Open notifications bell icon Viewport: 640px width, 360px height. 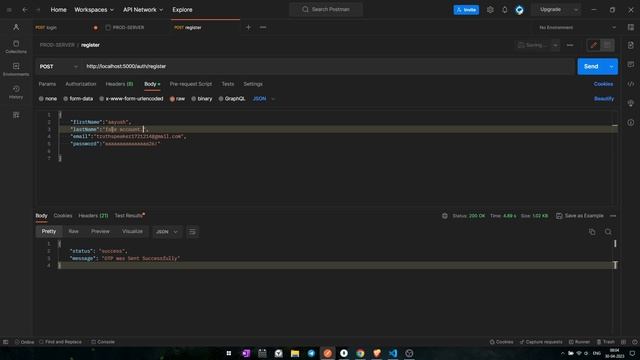[504, 9]
